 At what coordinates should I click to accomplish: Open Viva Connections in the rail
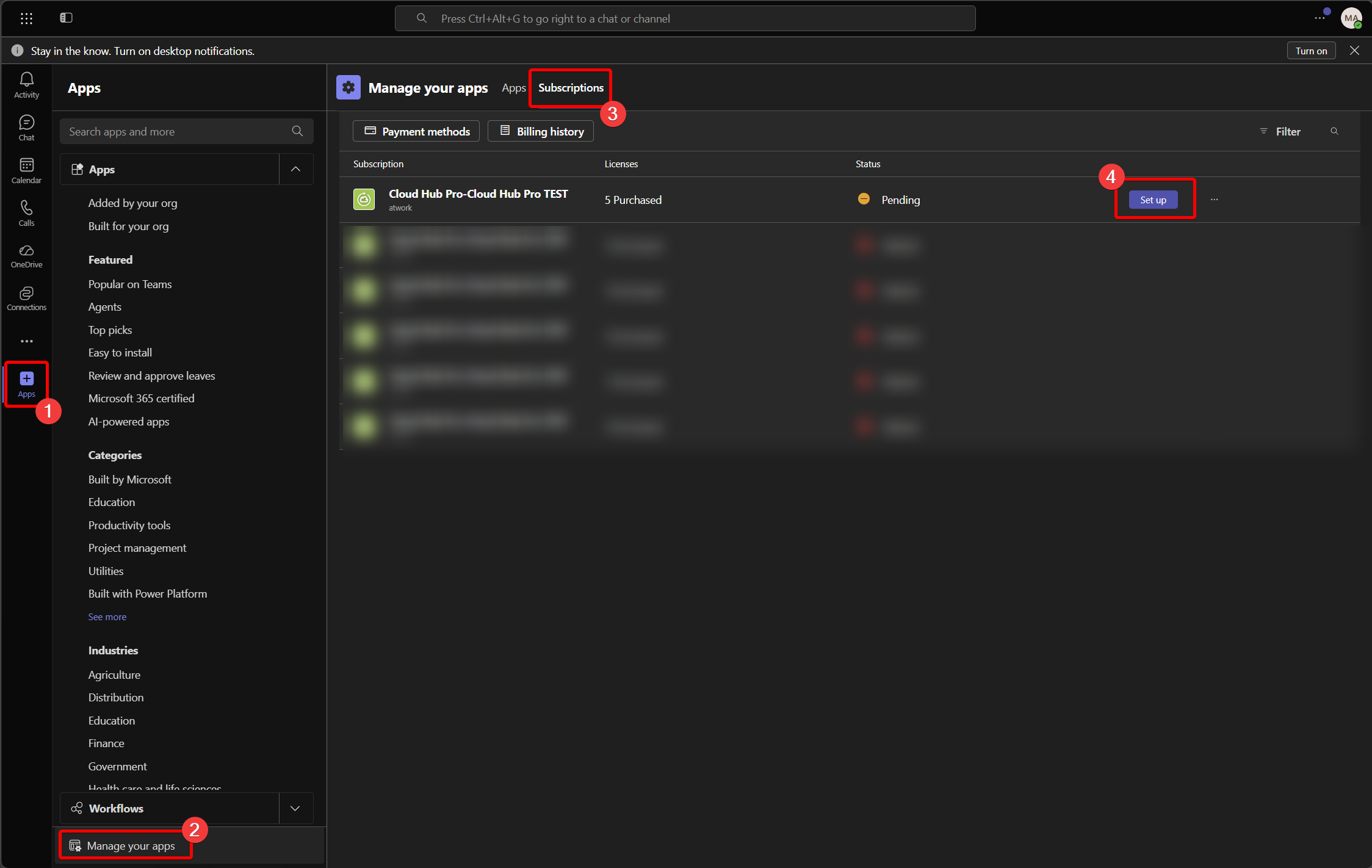26,299
